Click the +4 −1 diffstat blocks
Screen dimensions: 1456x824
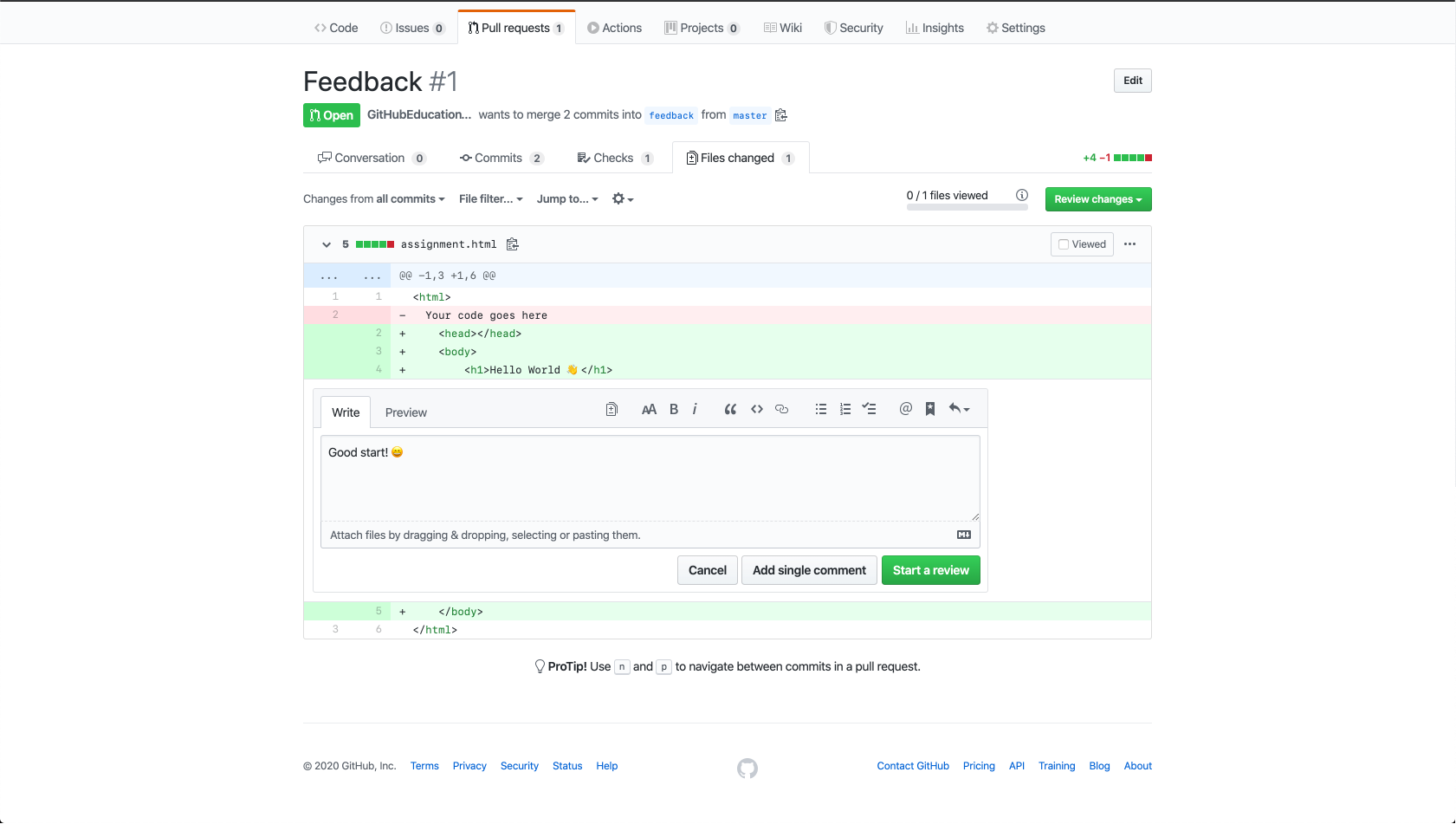[x=1133, y=158]
